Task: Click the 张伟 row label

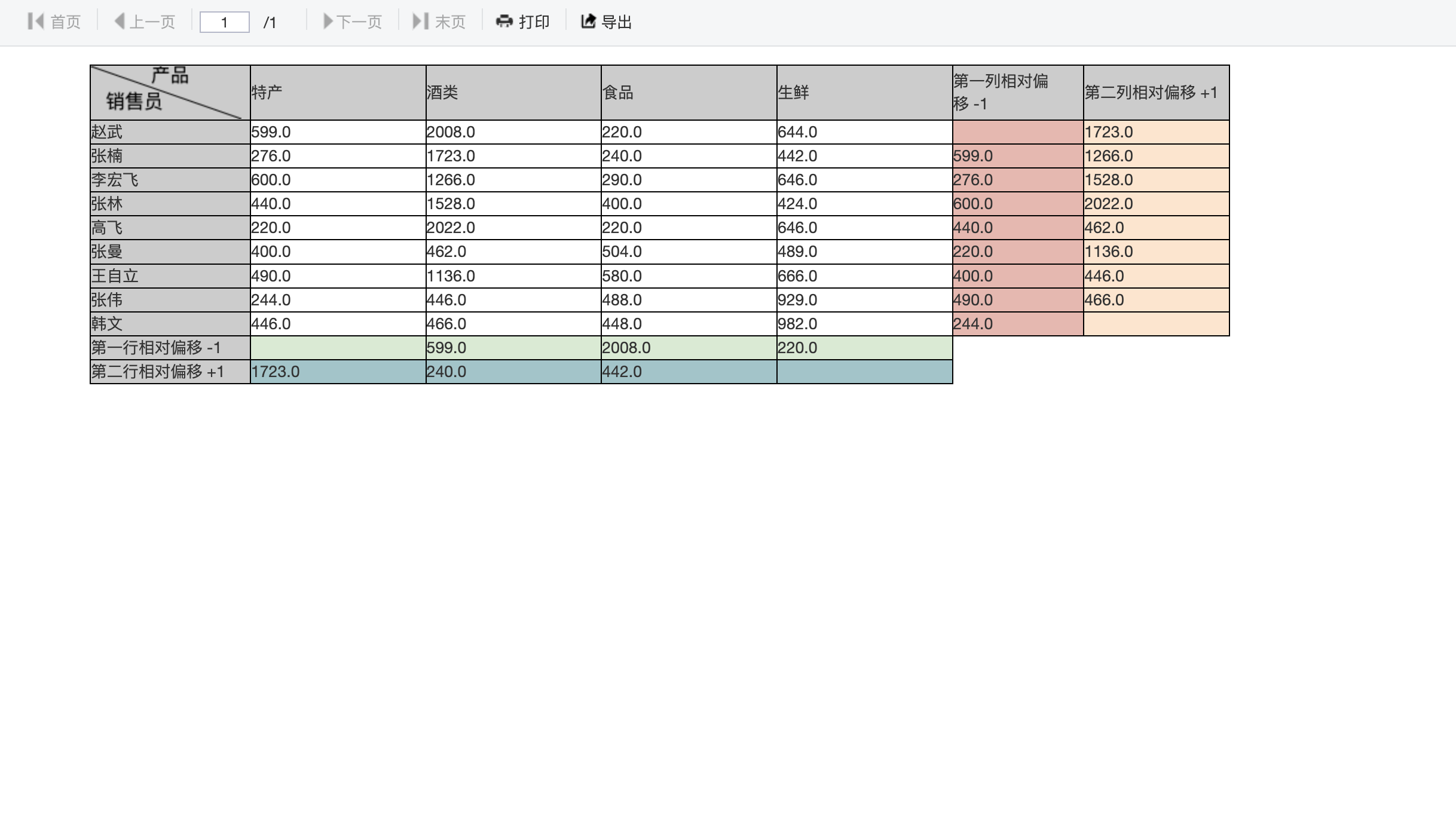Action: tap(170, 300)
